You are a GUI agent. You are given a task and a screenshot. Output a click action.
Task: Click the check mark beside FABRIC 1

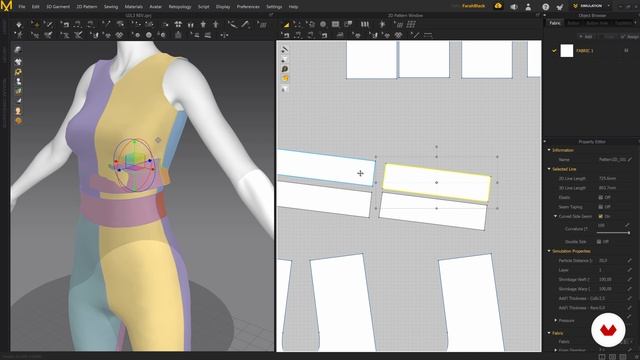pos(554,51)
